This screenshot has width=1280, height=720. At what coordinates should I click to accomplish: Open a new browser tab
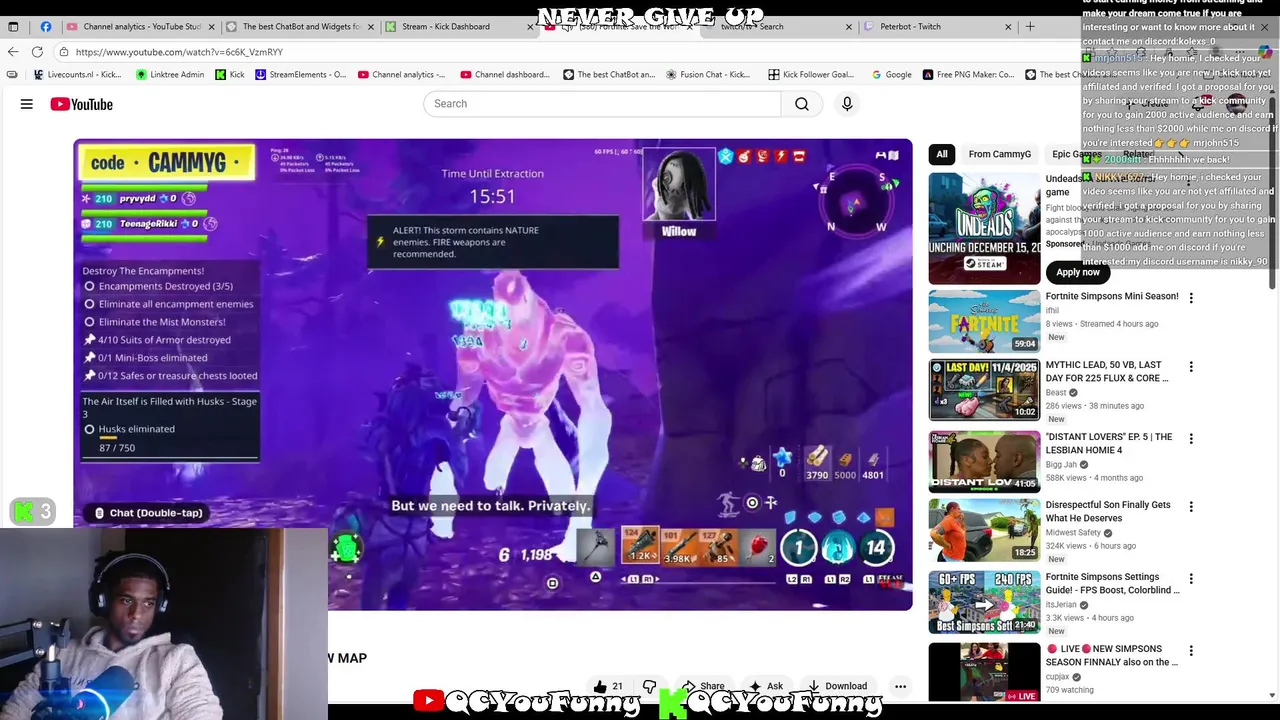1030,27
